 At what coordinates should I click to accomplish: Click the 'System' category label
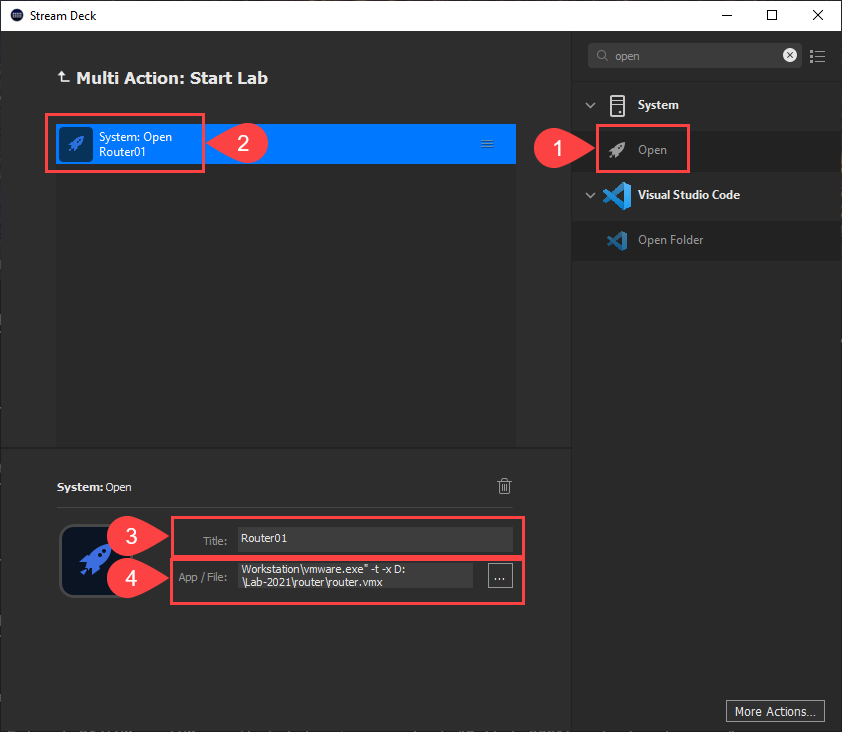[658, 105]
